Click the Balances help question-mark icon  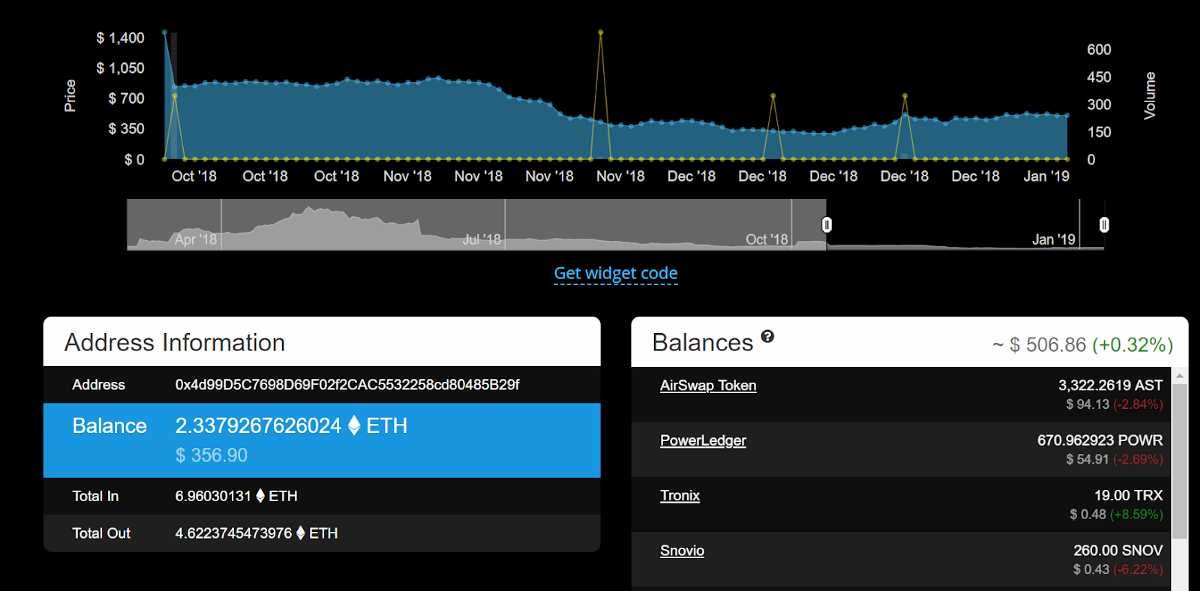[767, 337]
